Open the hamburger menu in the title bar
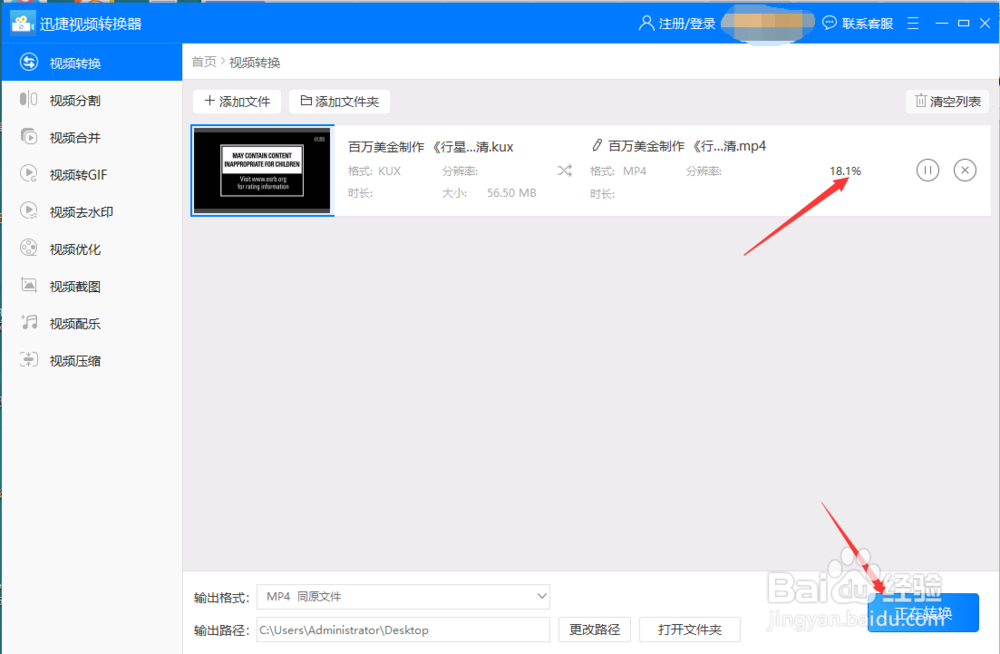 (x=912, y=22)
